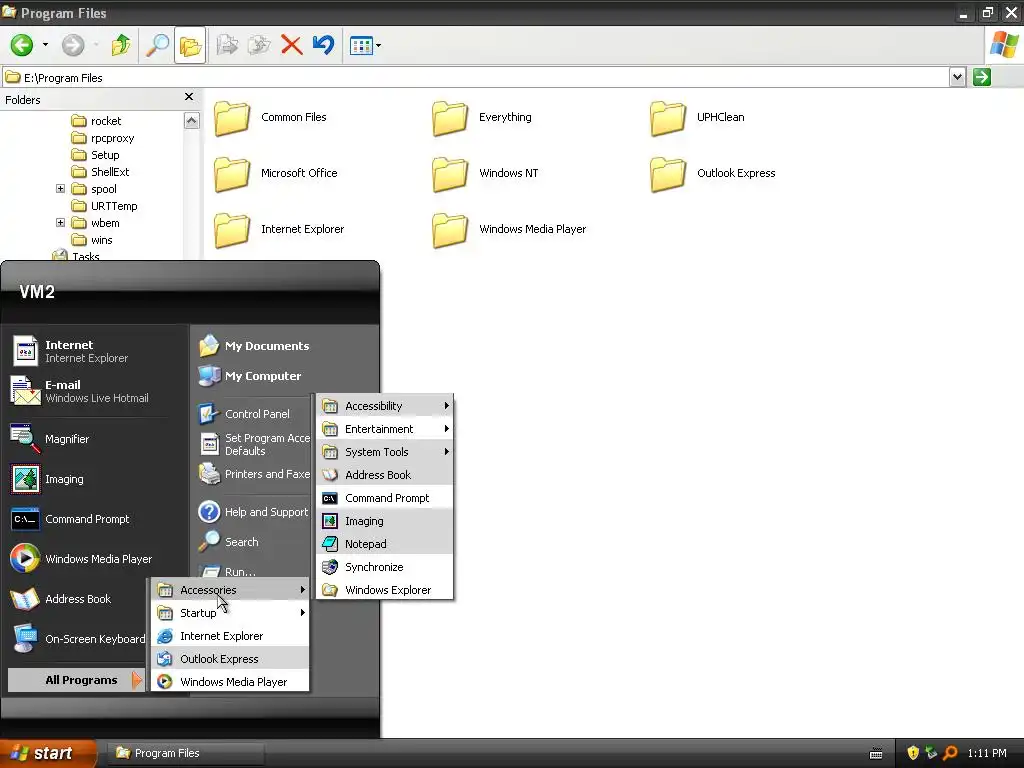This screenshot has height=768, width=1024.
Task: Launch Windows Media Player from All Programs
Action: coord(231,682)
